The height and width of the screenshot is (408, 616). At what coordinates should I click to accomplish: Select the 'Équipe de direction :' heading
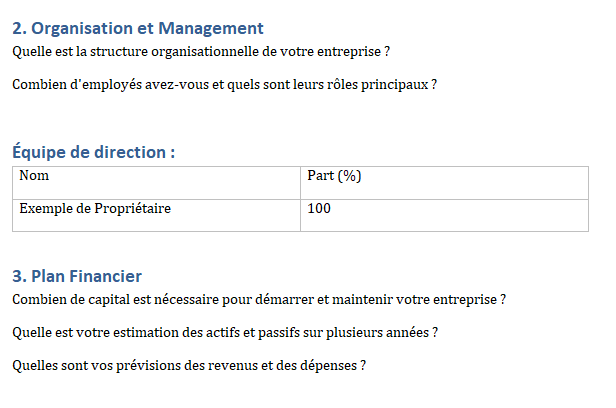tap(94, 152)
